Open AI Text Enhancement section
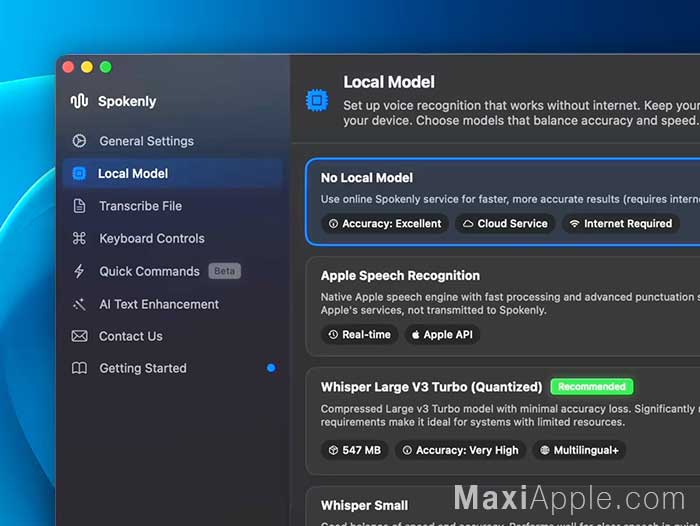Image resolution: width=700 pixels, height=526 pixels. click(173, 304)
